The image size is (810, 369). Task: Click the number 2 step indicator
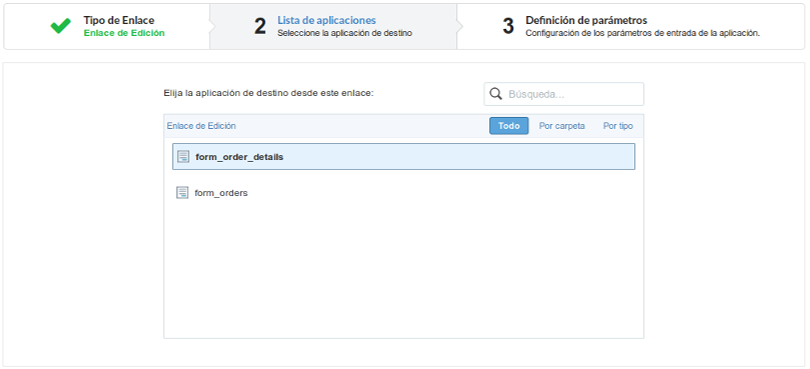click(x=260, y=26)
